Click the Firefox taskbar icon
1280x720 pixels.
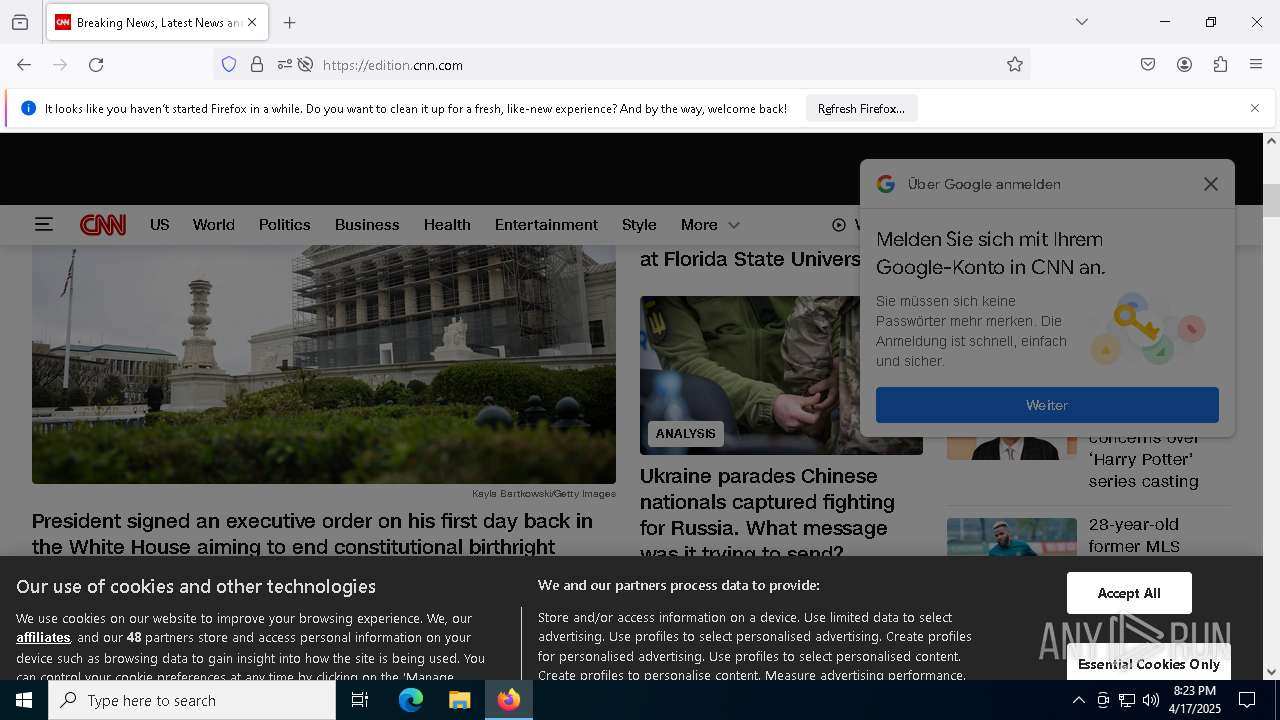pos(509,700)
